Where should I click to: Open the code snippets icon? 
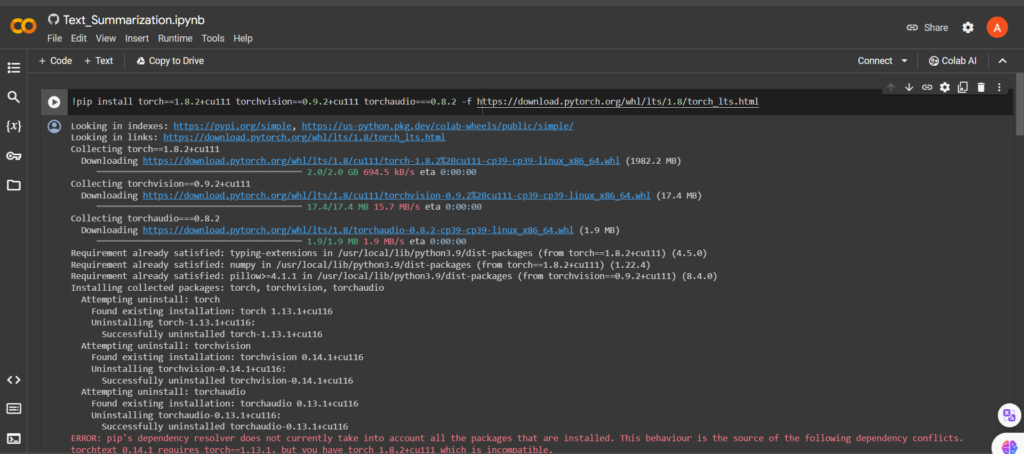14,380
